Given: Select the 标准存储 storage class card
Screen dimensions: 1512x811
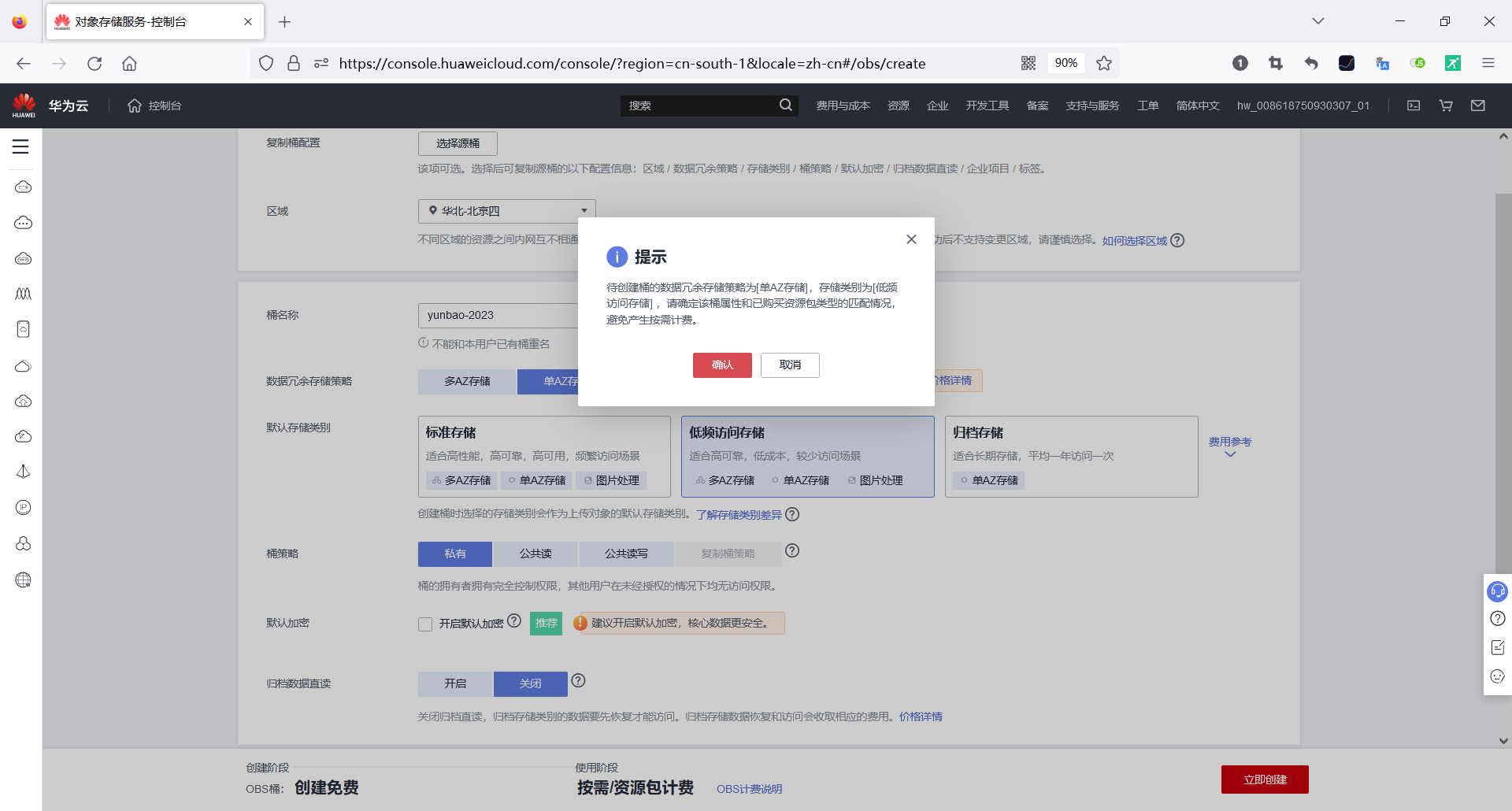Looking at the screenshot, I should (544, 457).
